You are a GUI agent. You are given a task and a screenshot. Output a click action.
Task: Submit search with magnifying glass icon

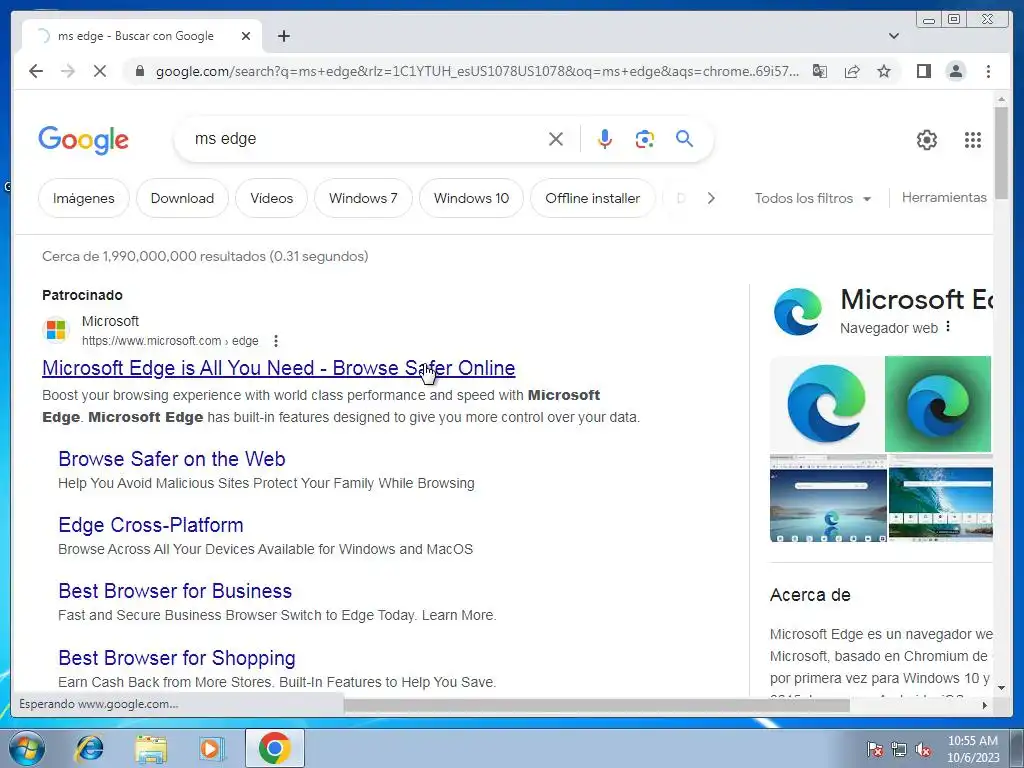coord(684,138)
